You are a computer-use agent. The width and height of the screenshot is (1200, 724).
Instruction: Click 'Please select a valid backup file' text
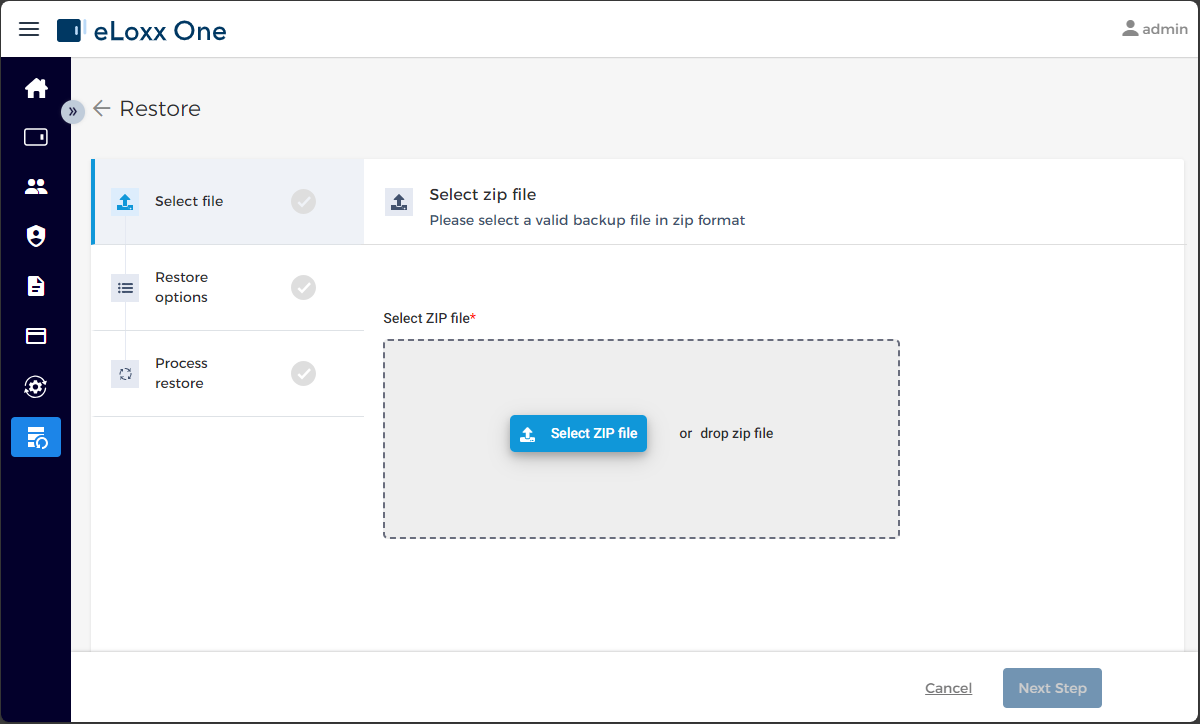point(587,220)
